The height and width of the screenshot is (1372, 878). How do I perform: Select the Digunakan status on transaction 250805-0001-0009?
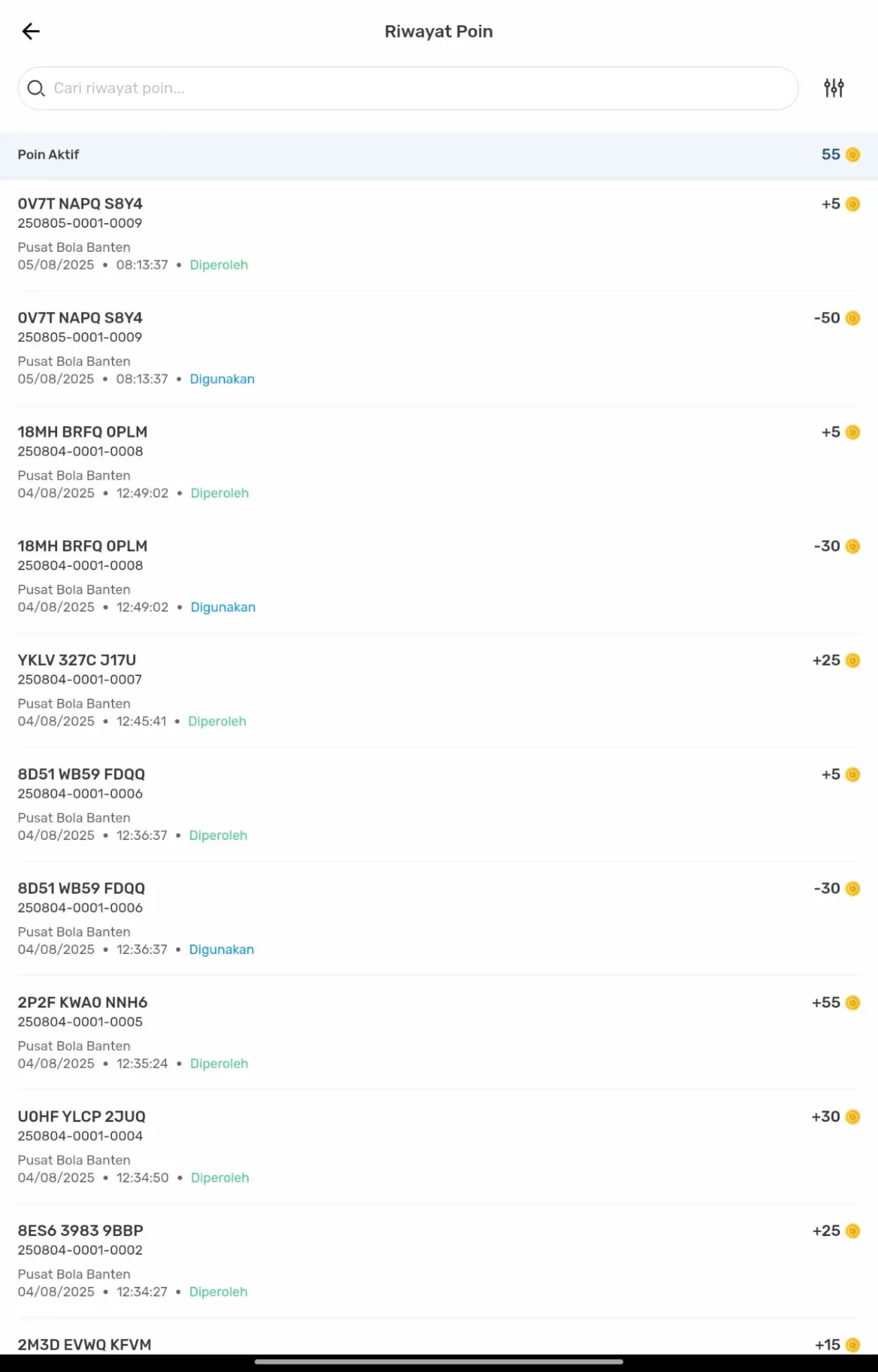(222, 380)
